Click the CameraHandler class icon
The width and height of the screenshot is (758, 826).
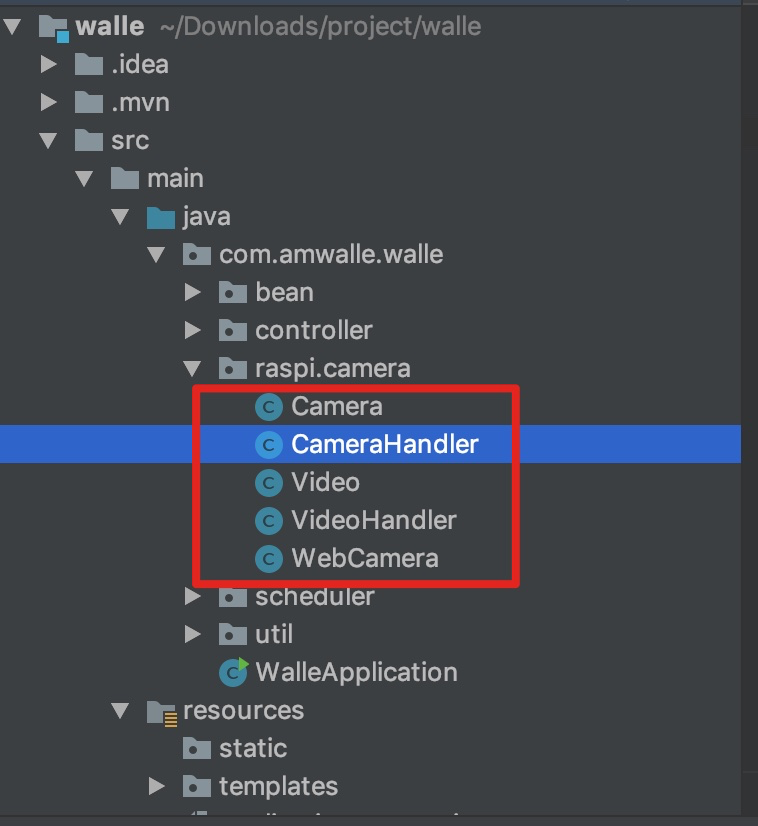pos(268,445)
